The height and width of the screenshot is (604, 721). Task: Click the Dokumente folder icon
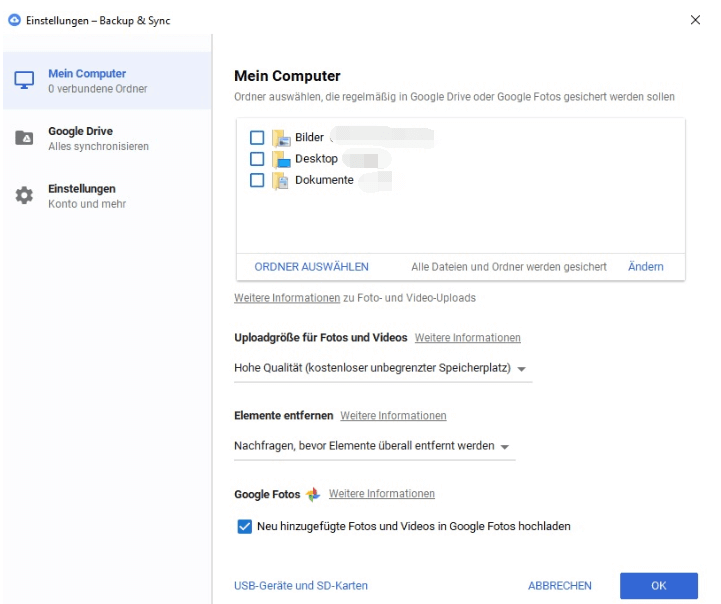[281, 180]
